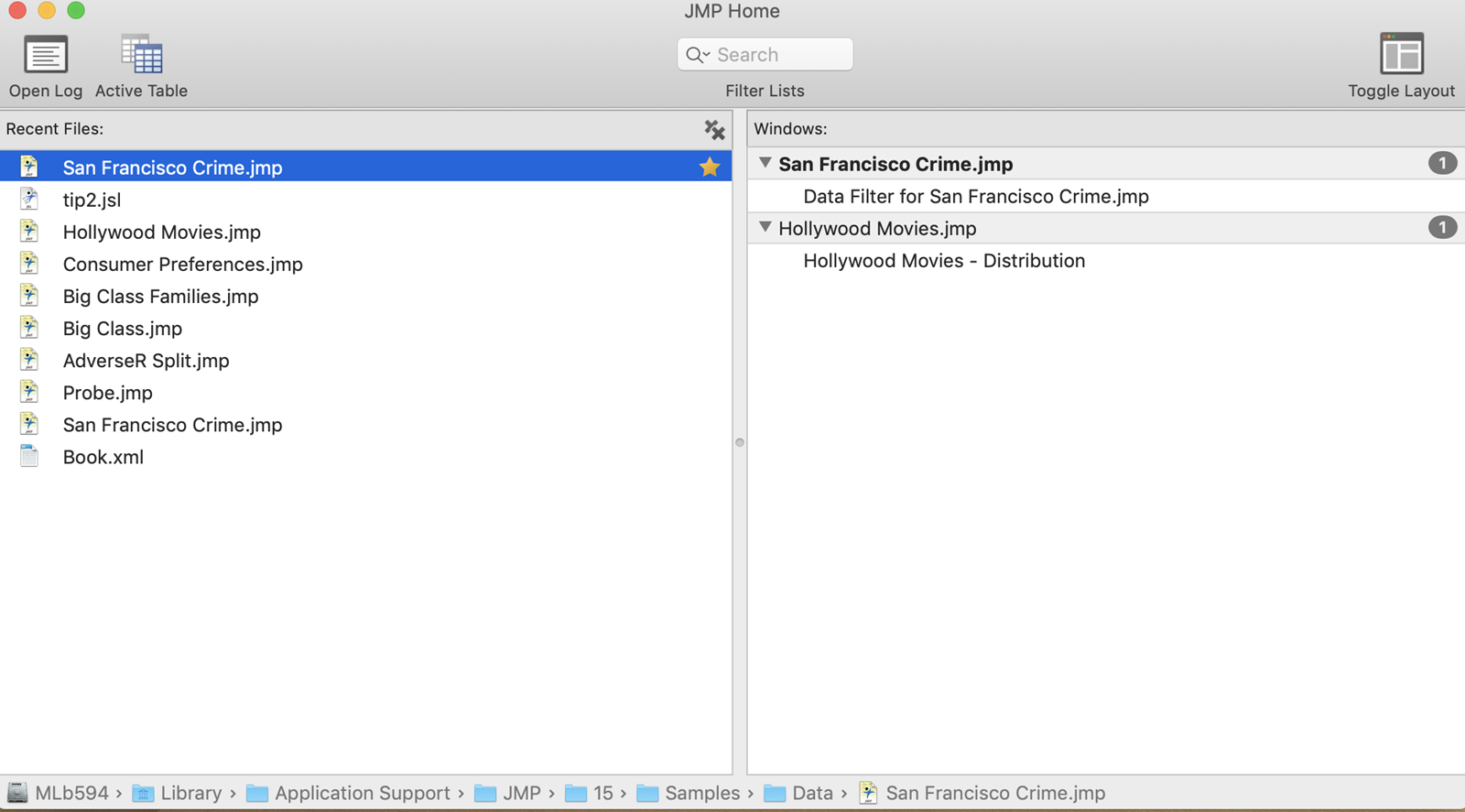
Task: Click the JMP folder name in path bar
Action: click(522, 793)
